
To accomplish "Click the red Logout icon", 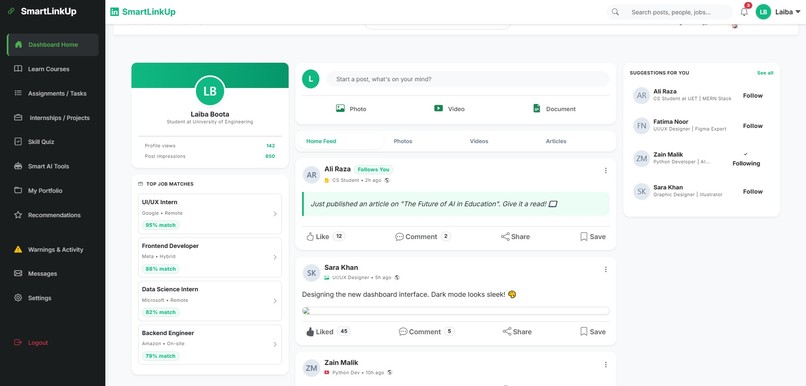I will [x=18, y=342].
